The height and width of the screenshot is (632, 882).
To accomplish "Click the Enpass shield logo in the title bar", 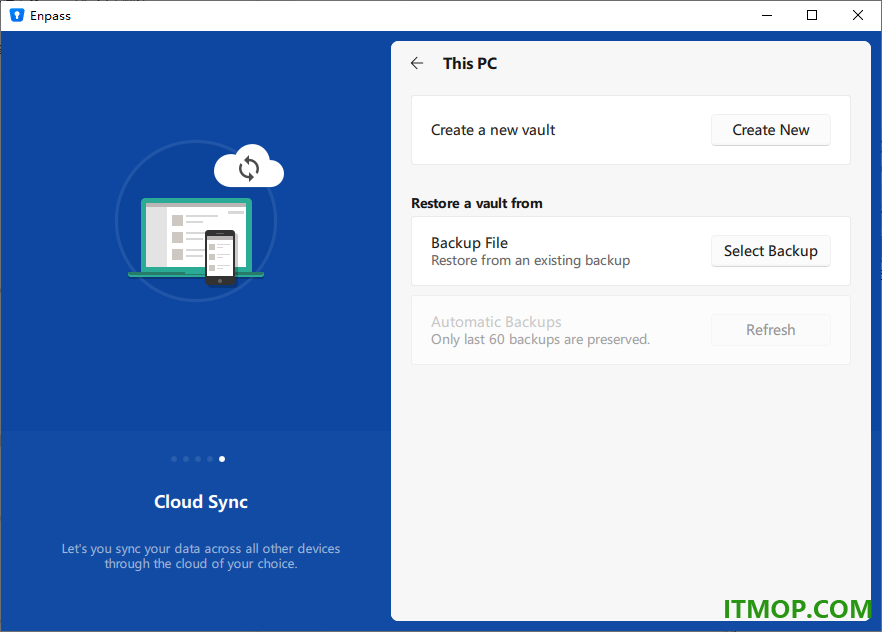I will (x=17, y=15).
